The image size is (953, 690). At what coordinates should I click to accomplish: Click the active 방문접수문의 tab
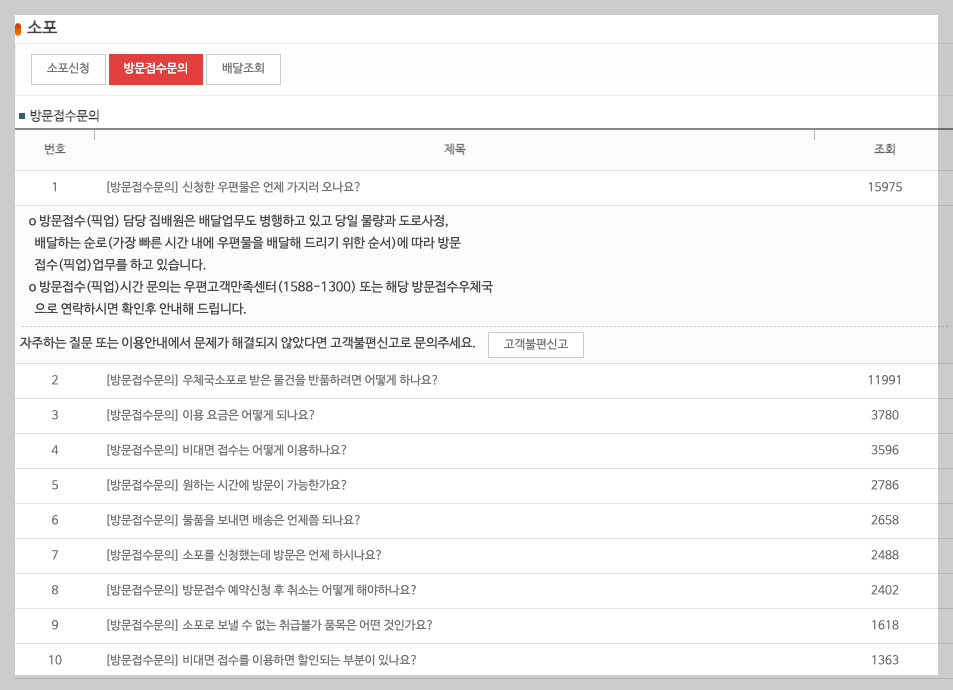click(156, 69)
